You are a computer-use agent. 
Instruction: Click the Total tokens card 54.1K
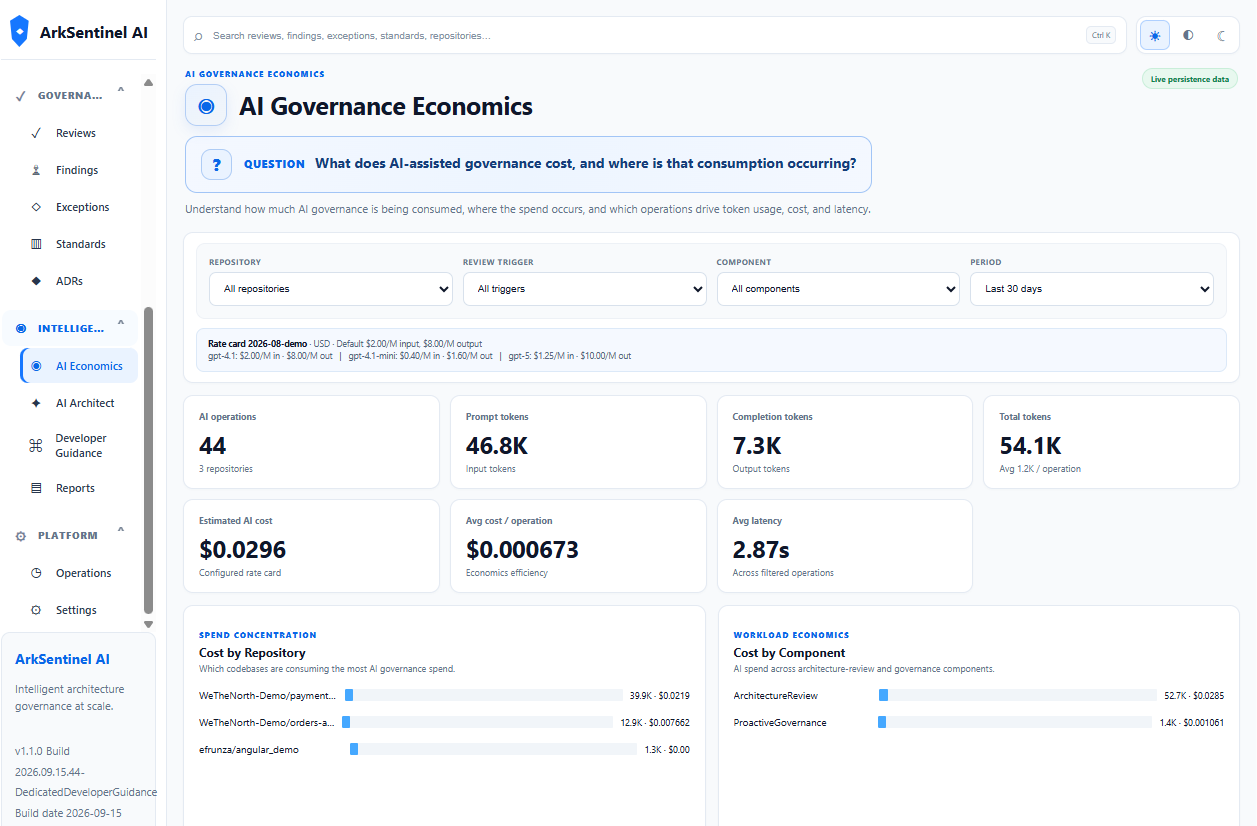1112,442
